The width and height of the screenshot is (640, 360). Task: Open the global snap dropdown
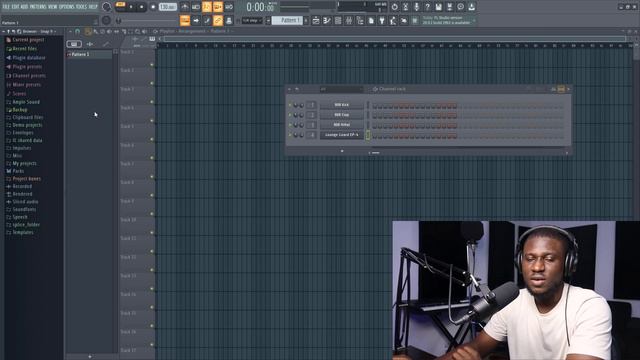pyautogui.click(x=252, y=20)
